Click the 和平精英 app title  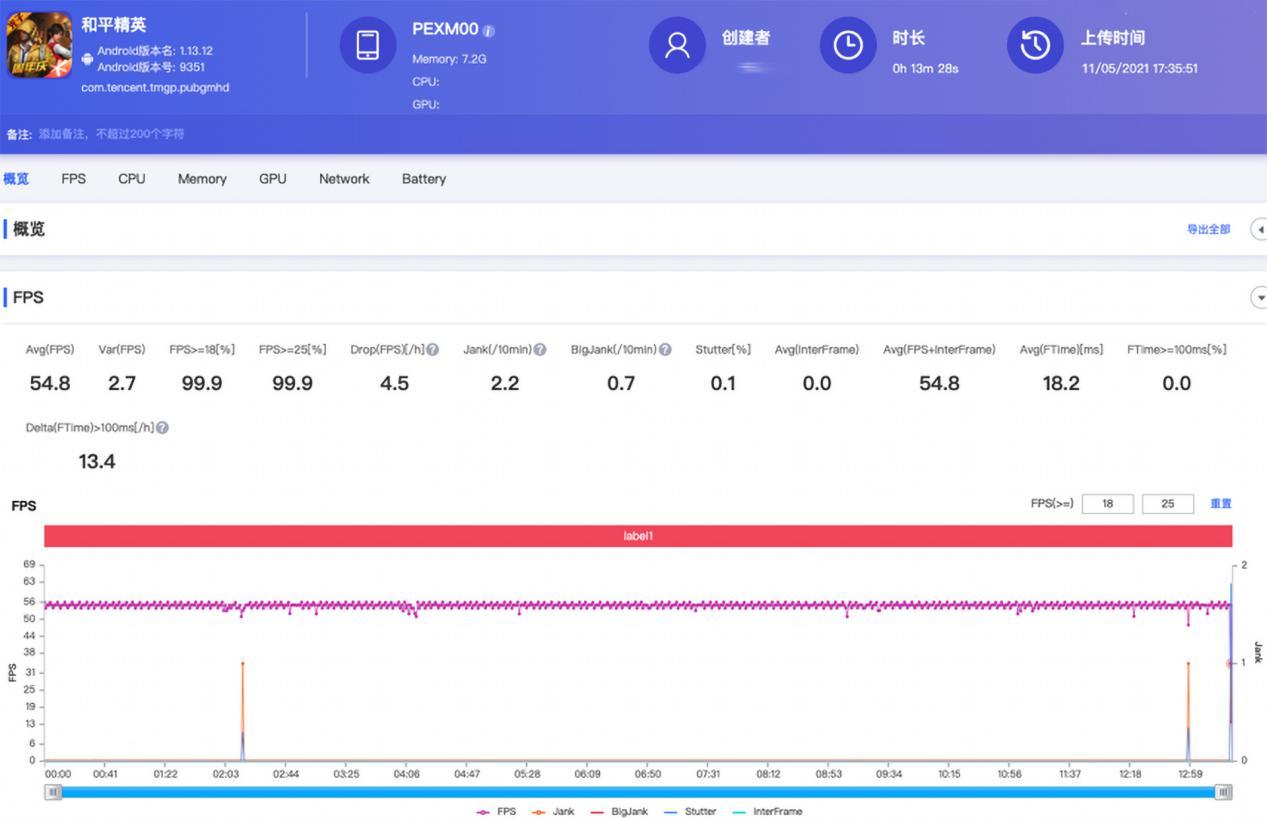[x=114, y=25]
